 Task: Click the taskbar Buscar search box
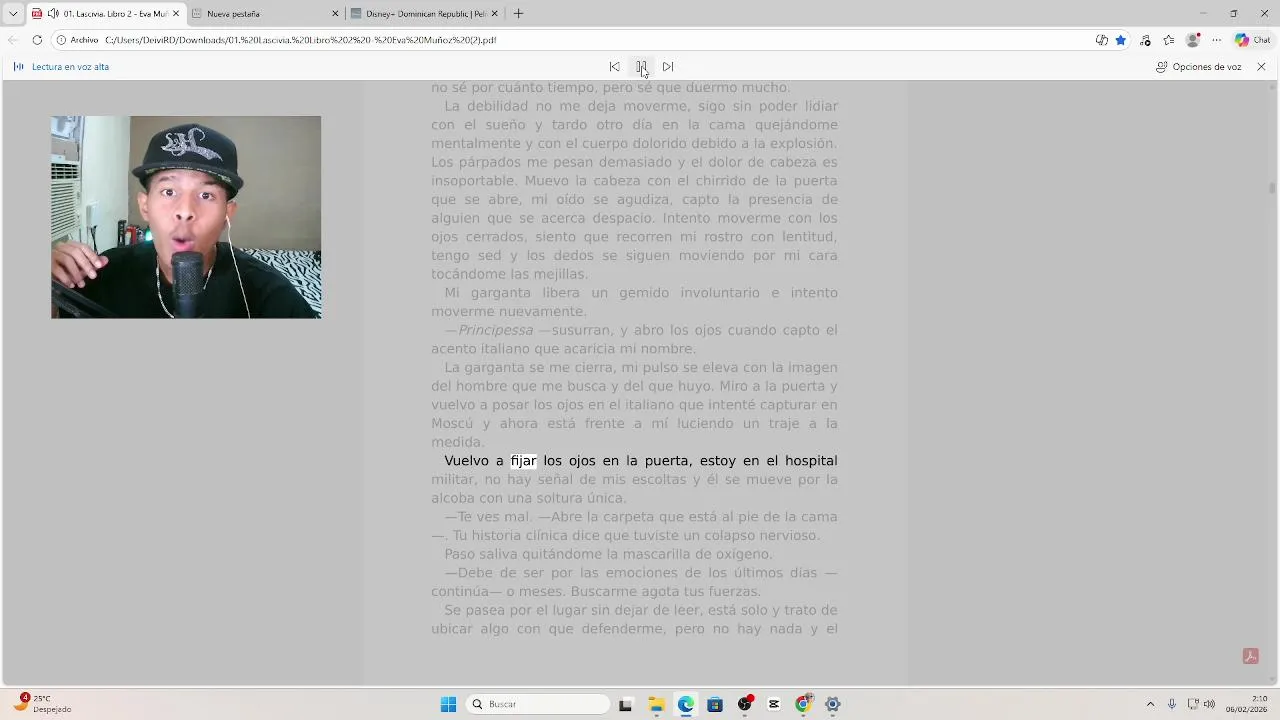[540, 704]
